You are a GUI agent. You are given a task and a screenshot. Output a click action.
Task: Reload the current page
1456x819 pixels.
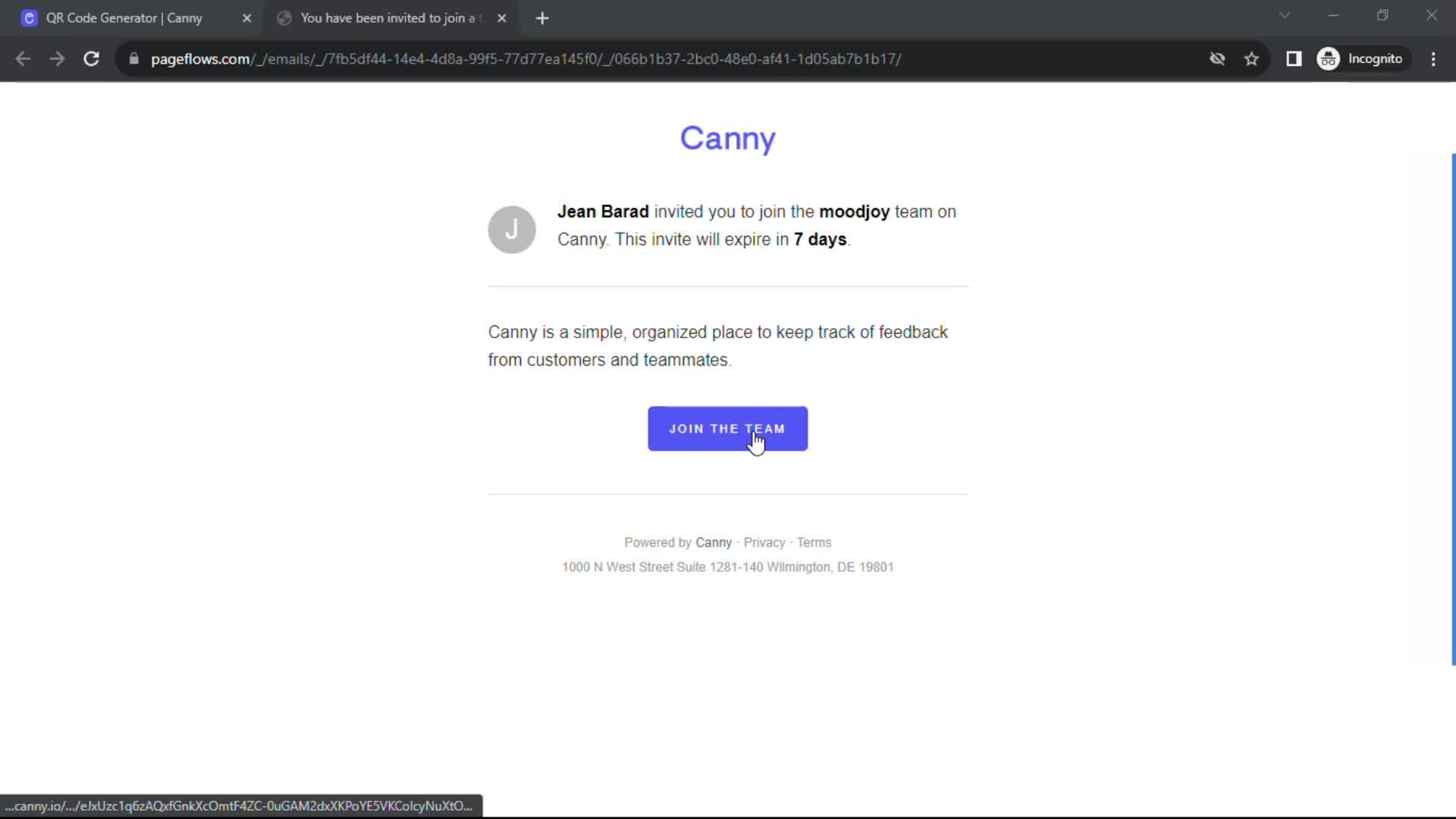tap(91, 58)
